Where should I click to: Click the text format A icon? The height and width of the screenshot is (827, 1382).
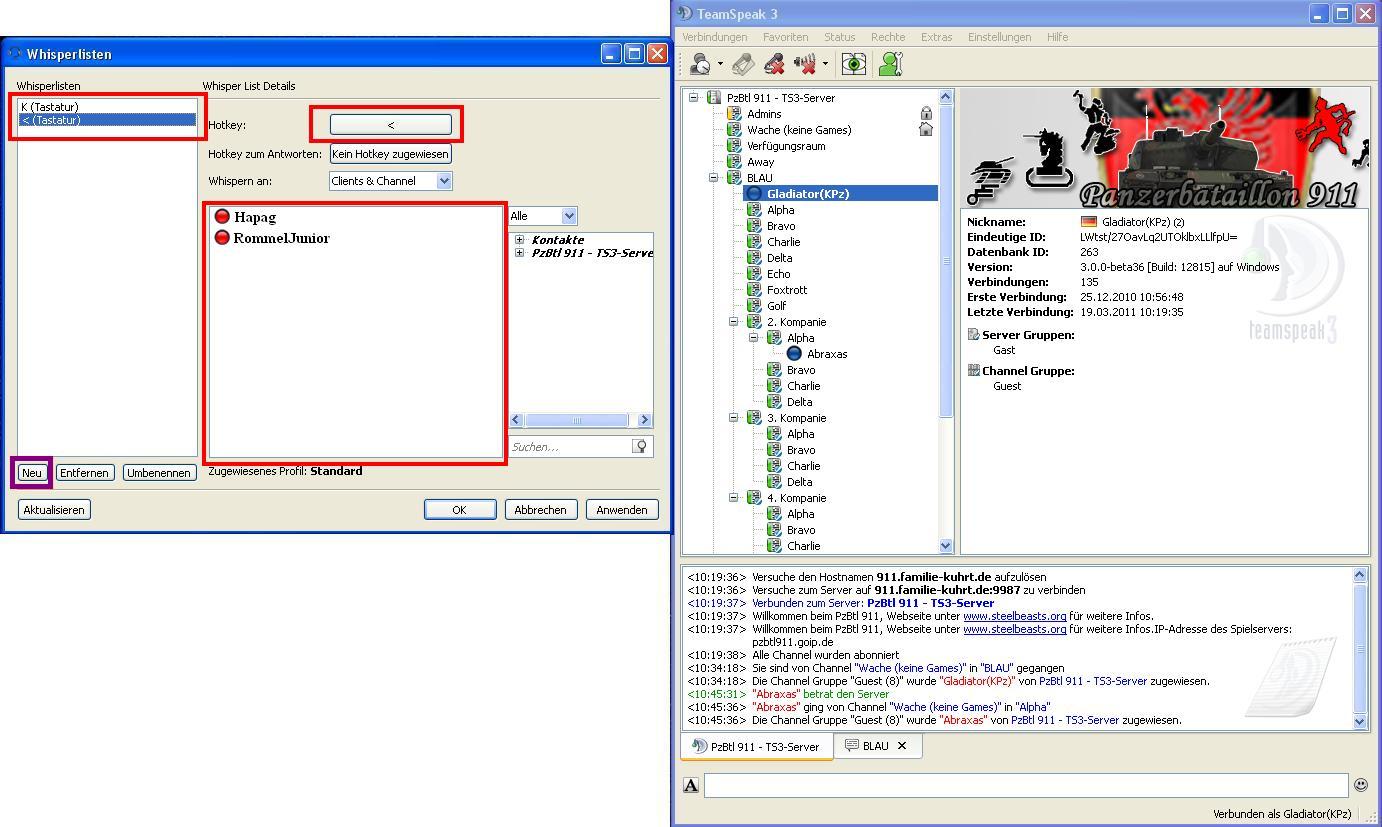(x=691, y=786)
